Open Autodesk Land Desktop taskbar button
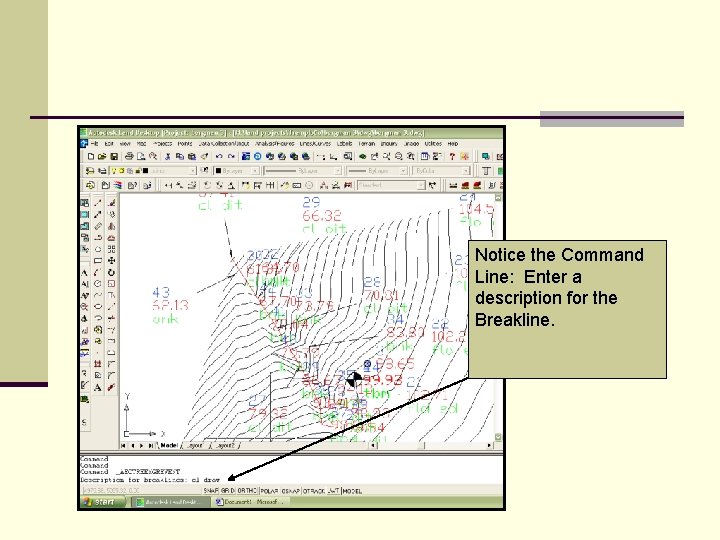Viewport: 720px width, 540px height. pos(171,502)
